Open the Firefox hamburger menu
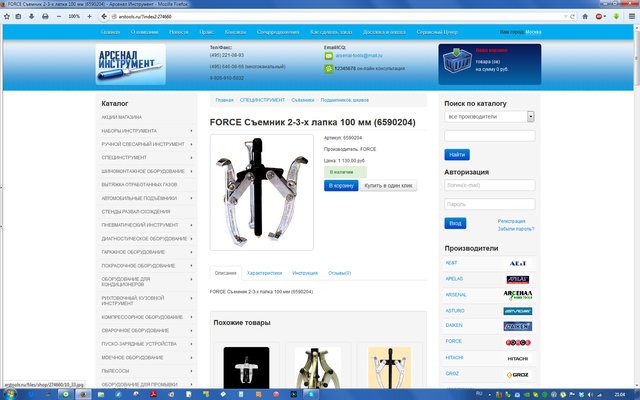This screenshot has height=400, width=640. pos(631,16)
